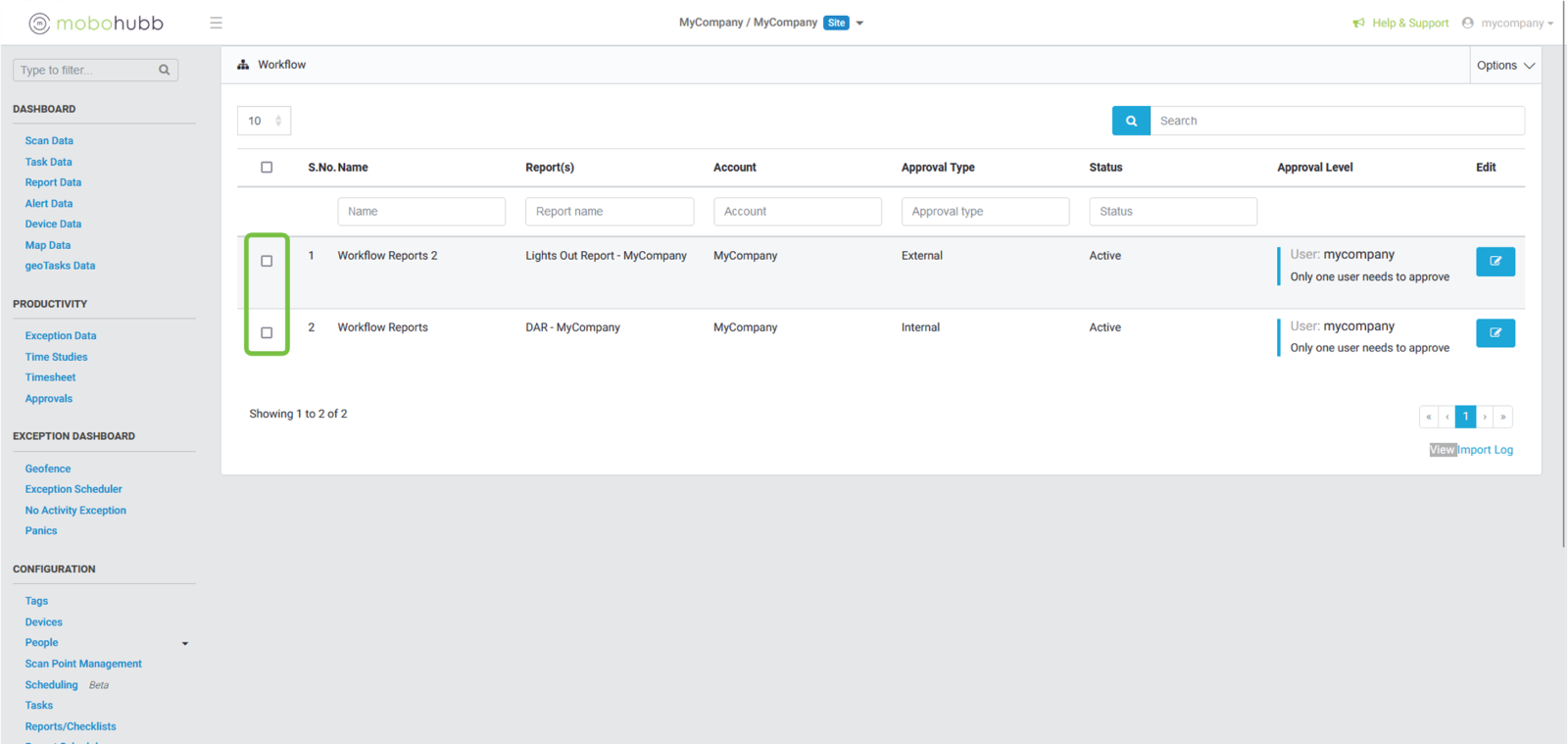Click the Report name filter field
The width and height of the screenshot is (1568, 744).
(x=609, y=212)
